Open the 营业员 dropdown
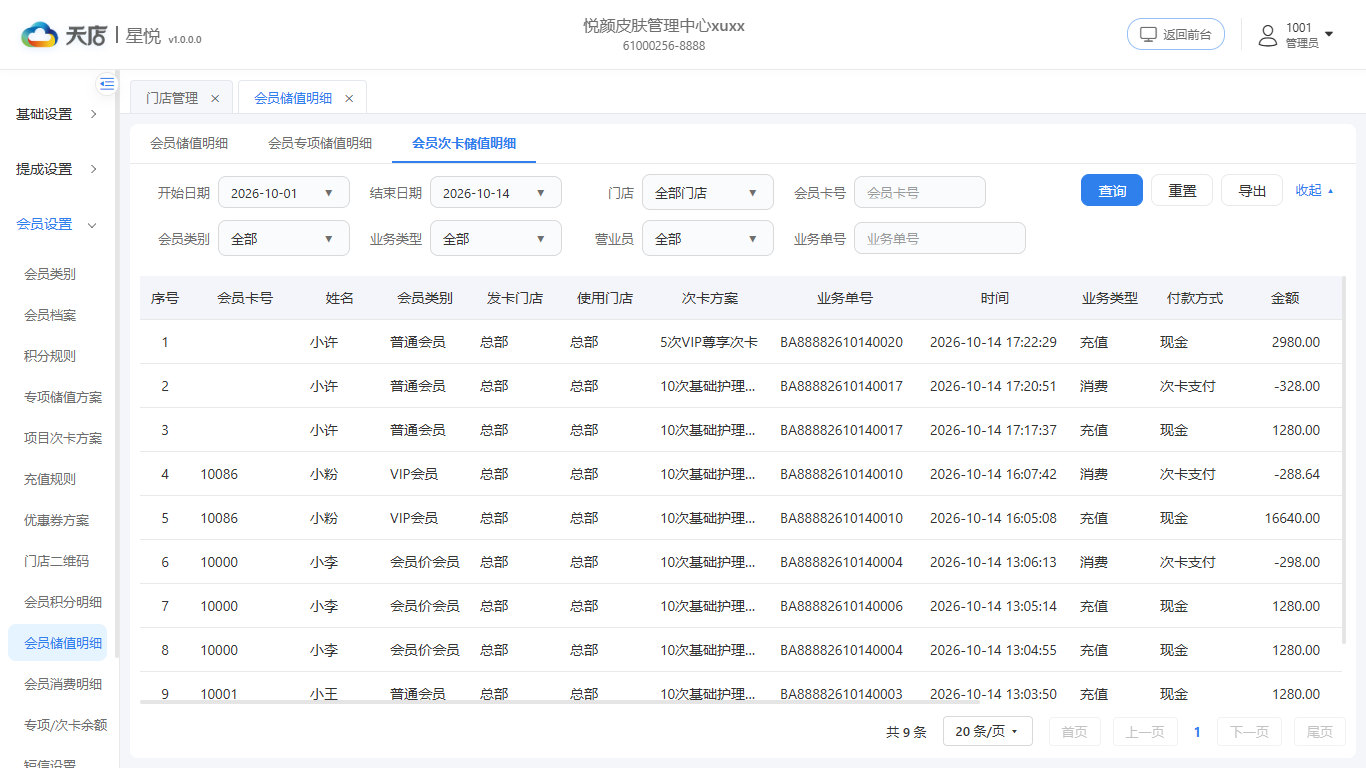 (708, 239)
